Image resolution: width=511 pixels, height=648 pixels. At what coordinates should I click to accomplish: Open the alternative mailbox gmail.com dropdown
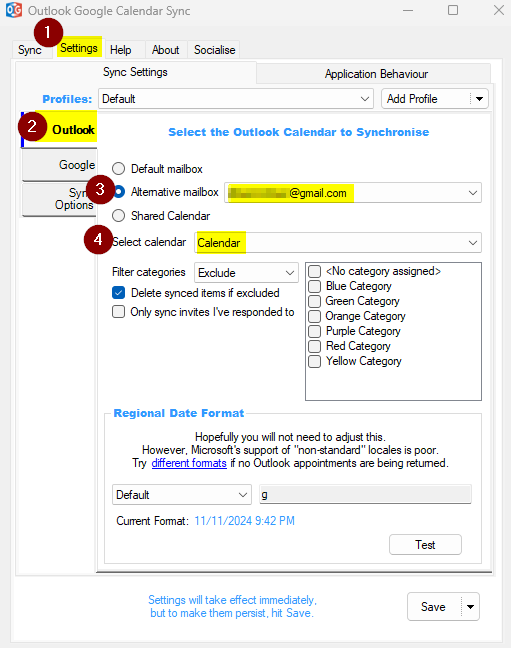tap(353, 193)
